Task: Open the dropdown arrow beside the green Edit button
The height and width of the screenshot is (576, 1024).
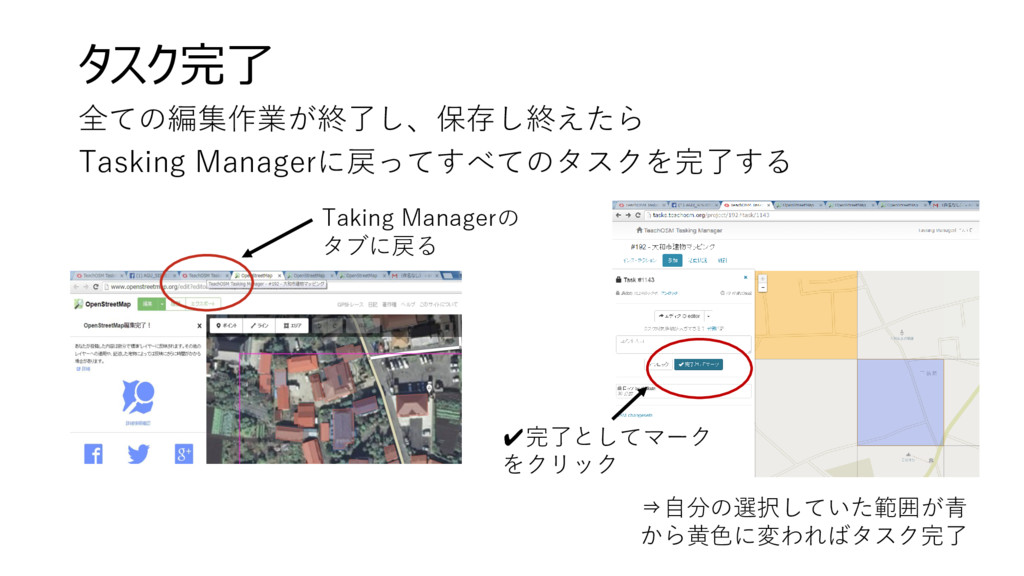Action: [x=162, y=304]
